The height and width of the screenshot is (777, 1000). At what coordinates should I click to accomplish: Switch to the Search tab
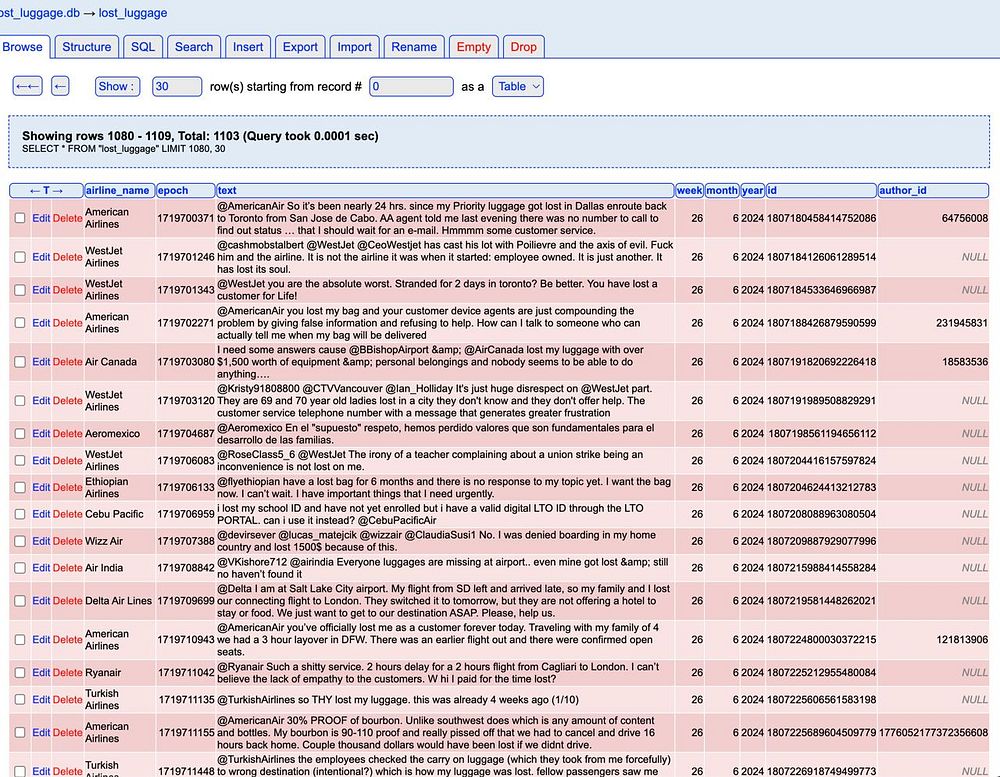(194, 47)
